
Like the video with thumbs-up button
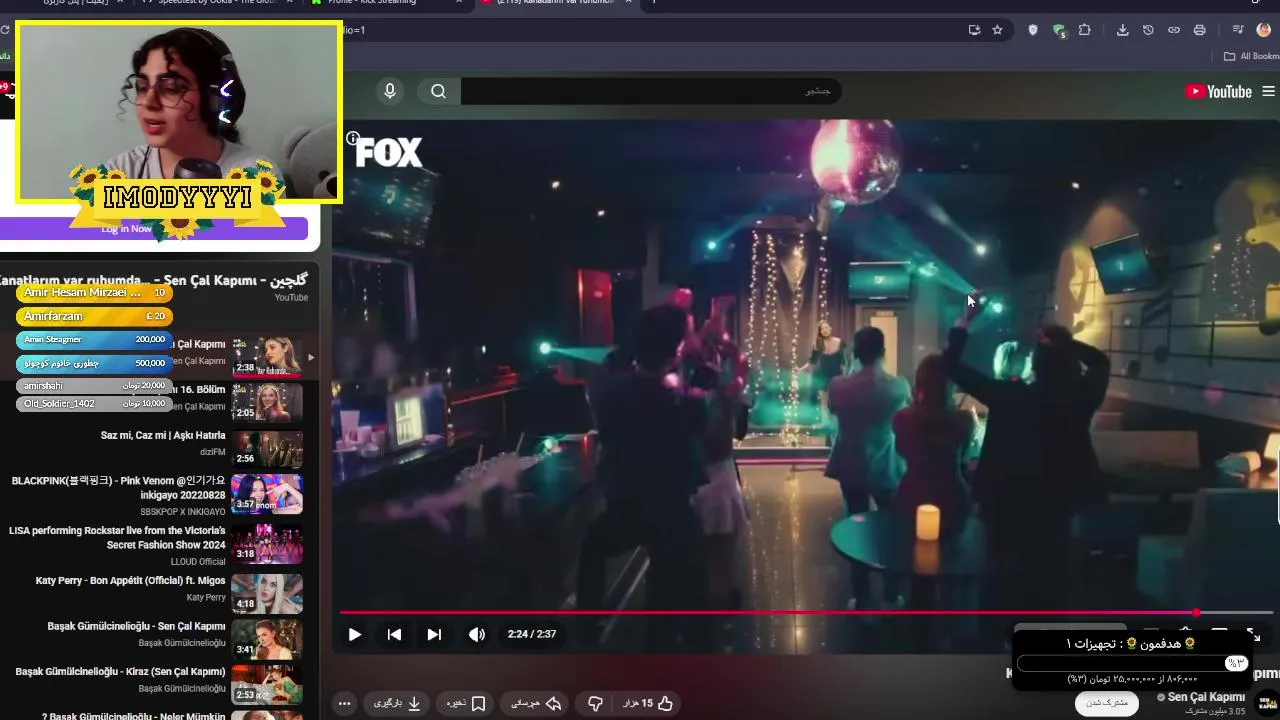point(647,703)
